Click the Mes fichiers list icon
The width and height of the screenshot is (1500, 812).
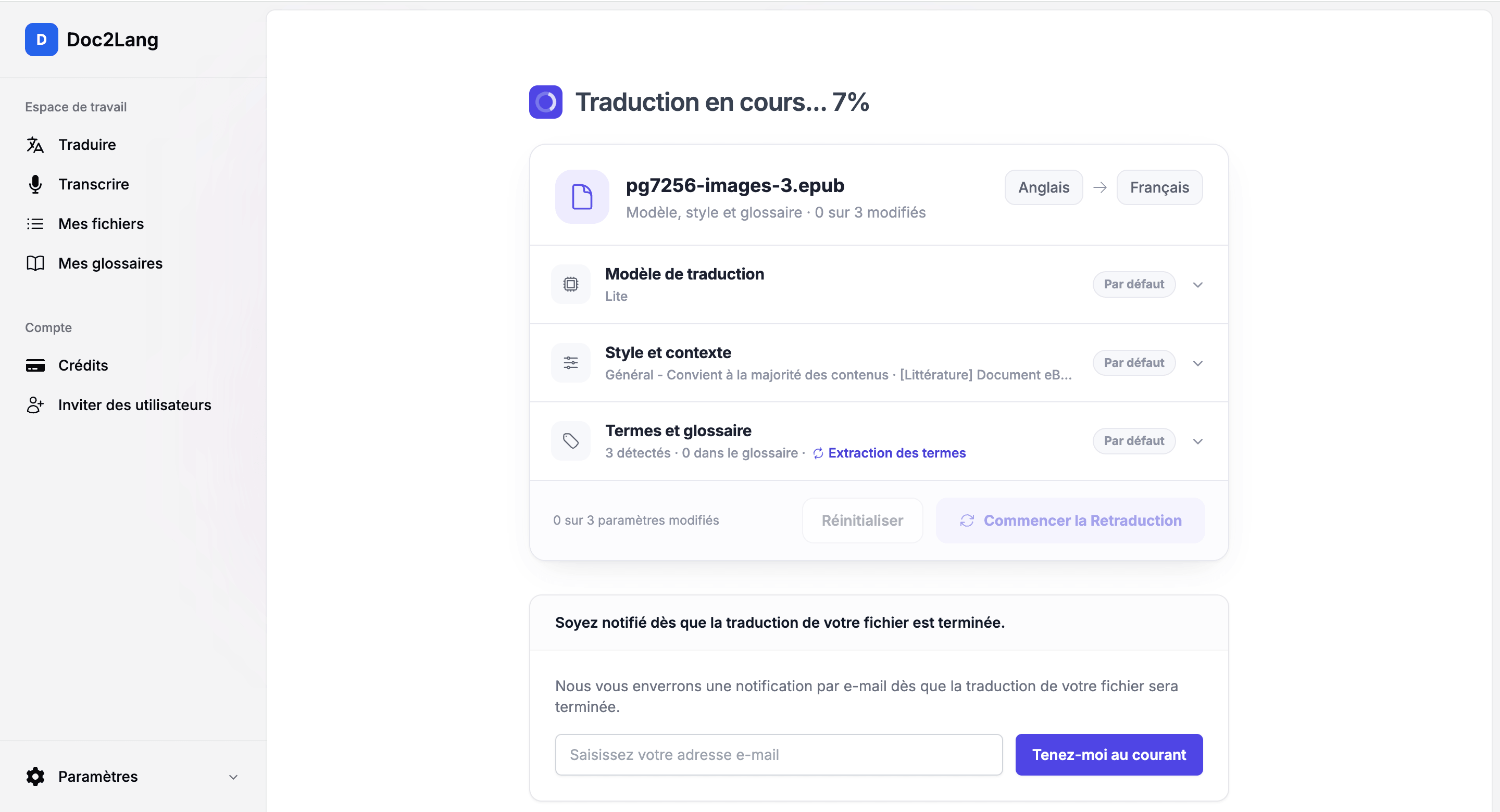[35, 223]
